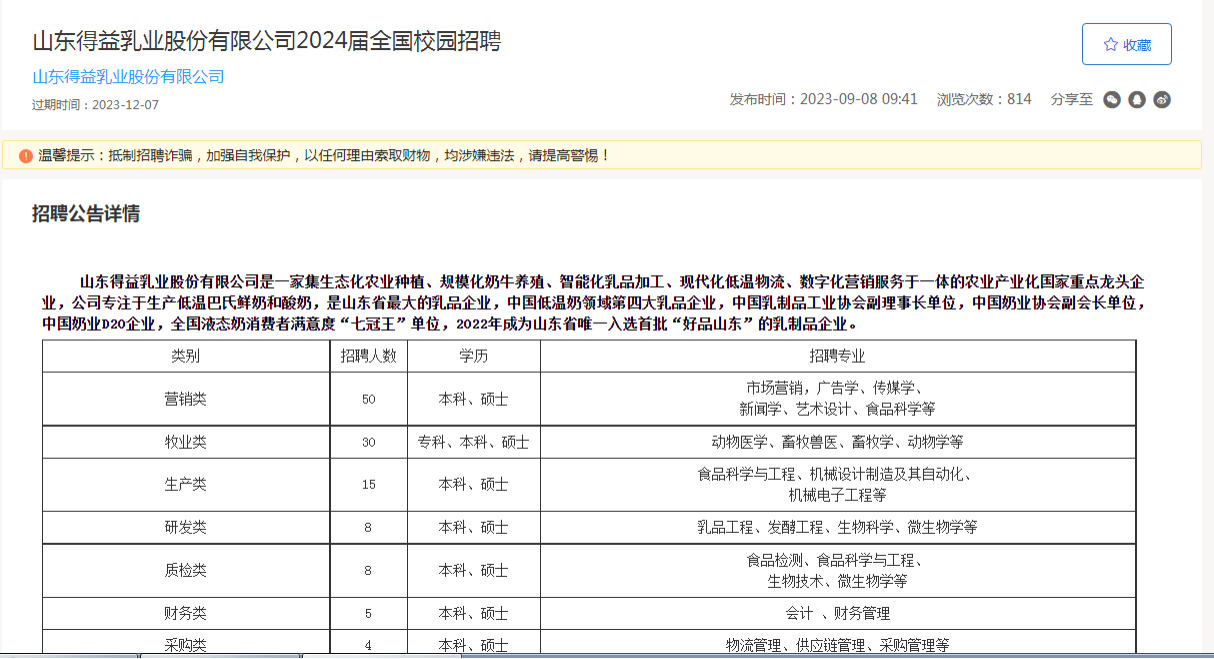Click 会计、财务管理 majors cell
Viewport: 1214px width, 659px height.
click(838, 613)
